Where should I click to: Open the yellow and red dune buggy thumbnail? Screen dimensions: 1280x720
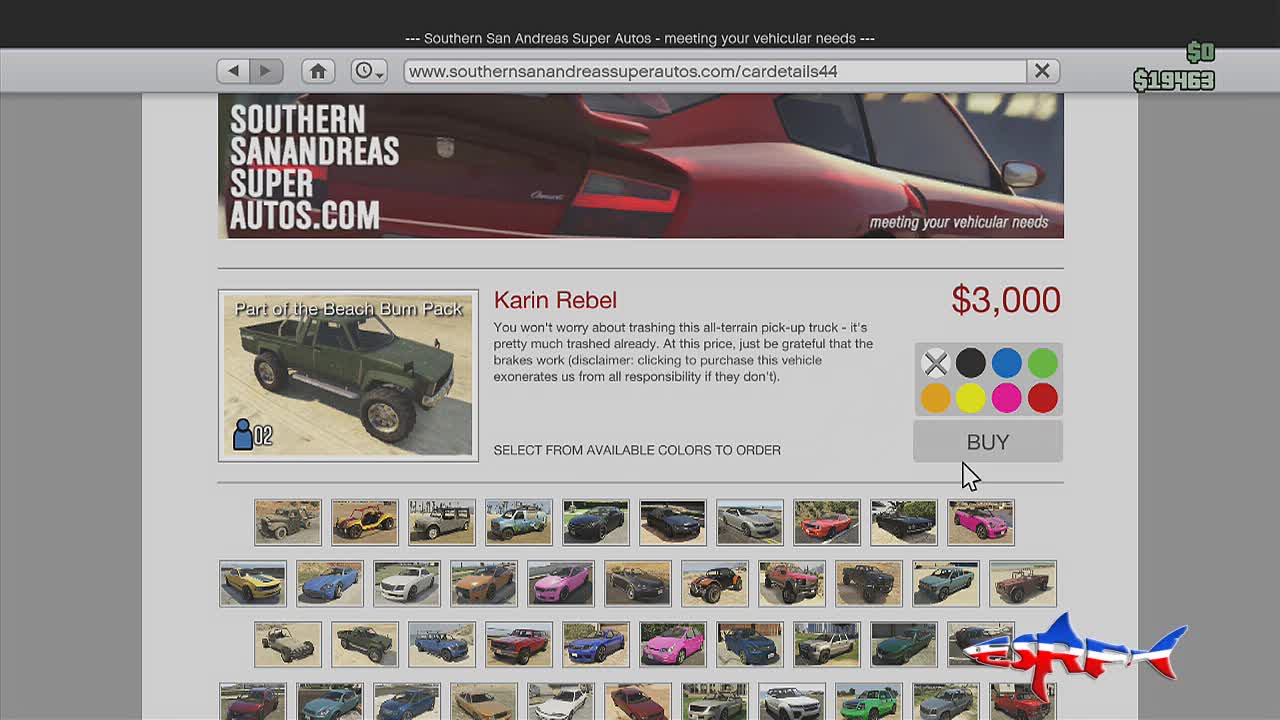[365, 522]
